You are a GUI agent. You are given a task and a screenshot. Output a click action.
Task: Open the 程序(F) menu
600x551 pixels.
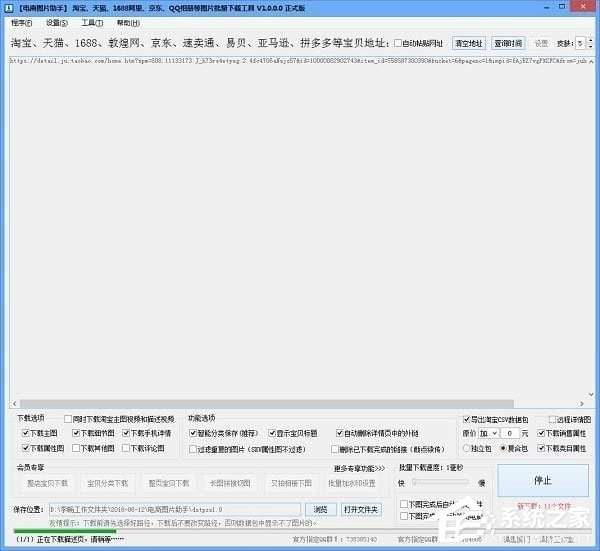pyautogui.click(x=21, y=23)
